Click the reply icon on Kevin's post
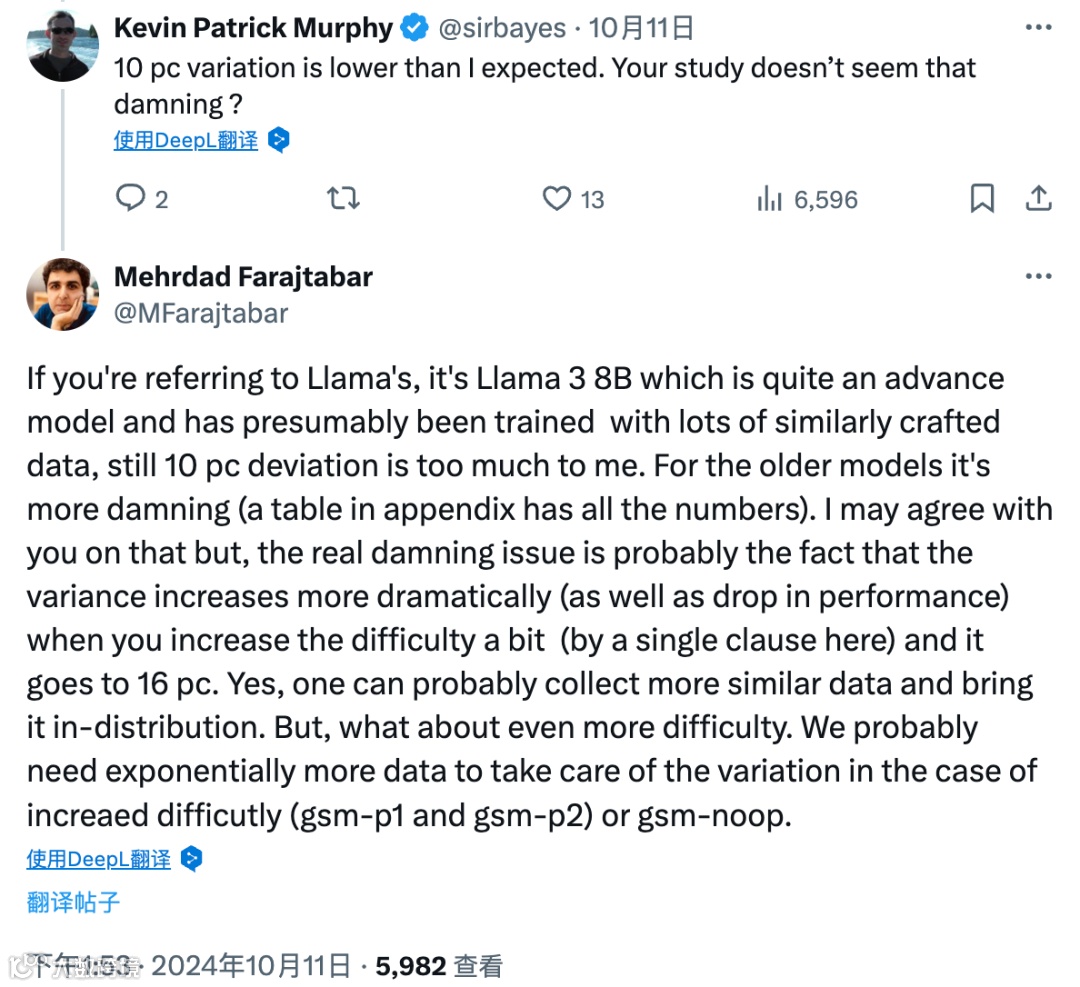Image resolution: width=1080 pixels, height=987 pixels. [x=132, y=199]
